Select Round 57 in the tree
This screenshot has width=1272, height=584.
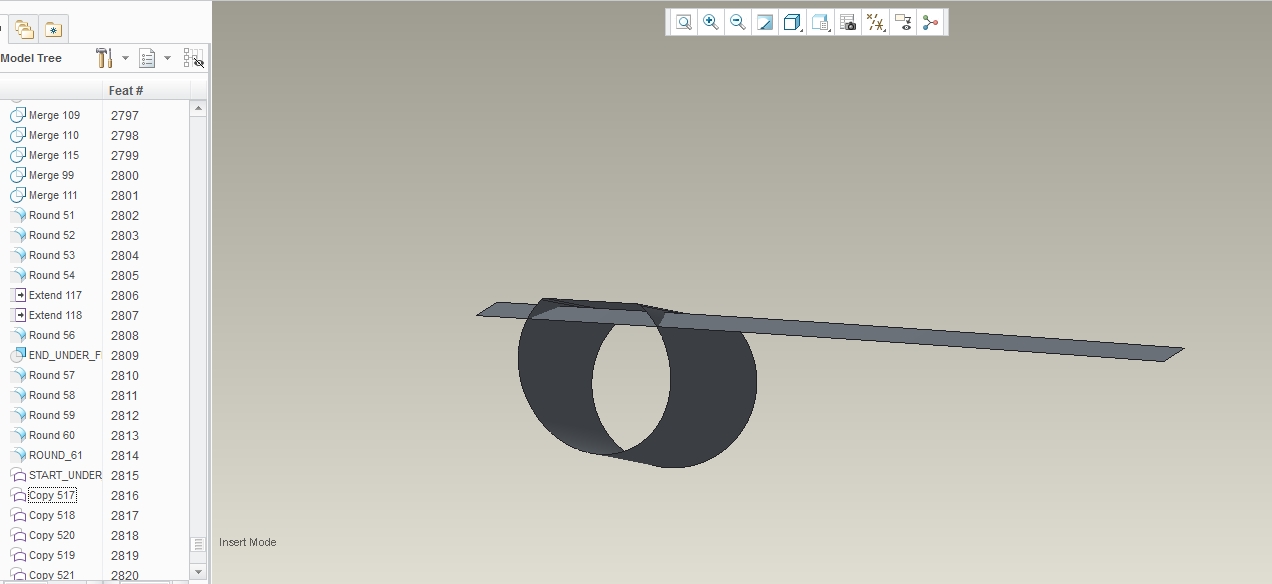pyautogui.click(x=52, y=375)
